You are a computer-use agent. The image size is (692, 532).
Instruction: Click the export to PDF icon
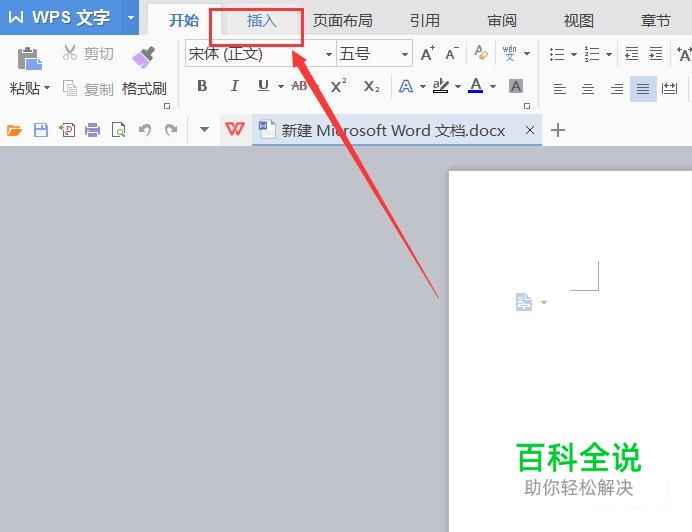tap(67, 130)
